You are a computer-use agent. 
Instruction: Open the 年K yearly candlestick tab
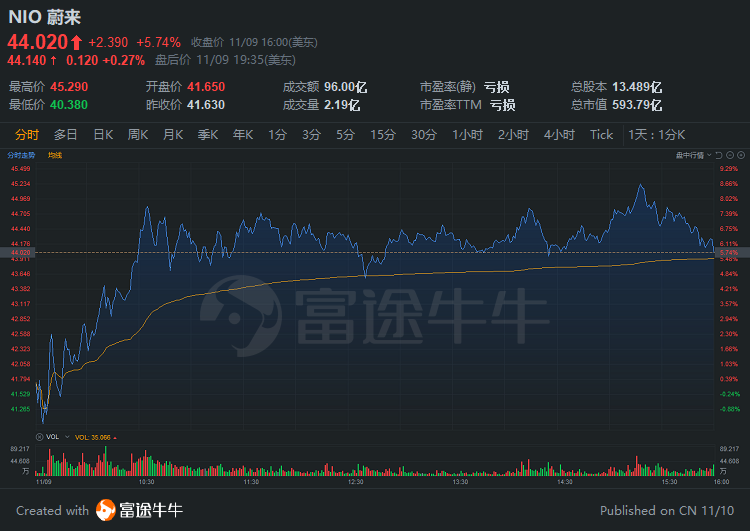(243, 135)
